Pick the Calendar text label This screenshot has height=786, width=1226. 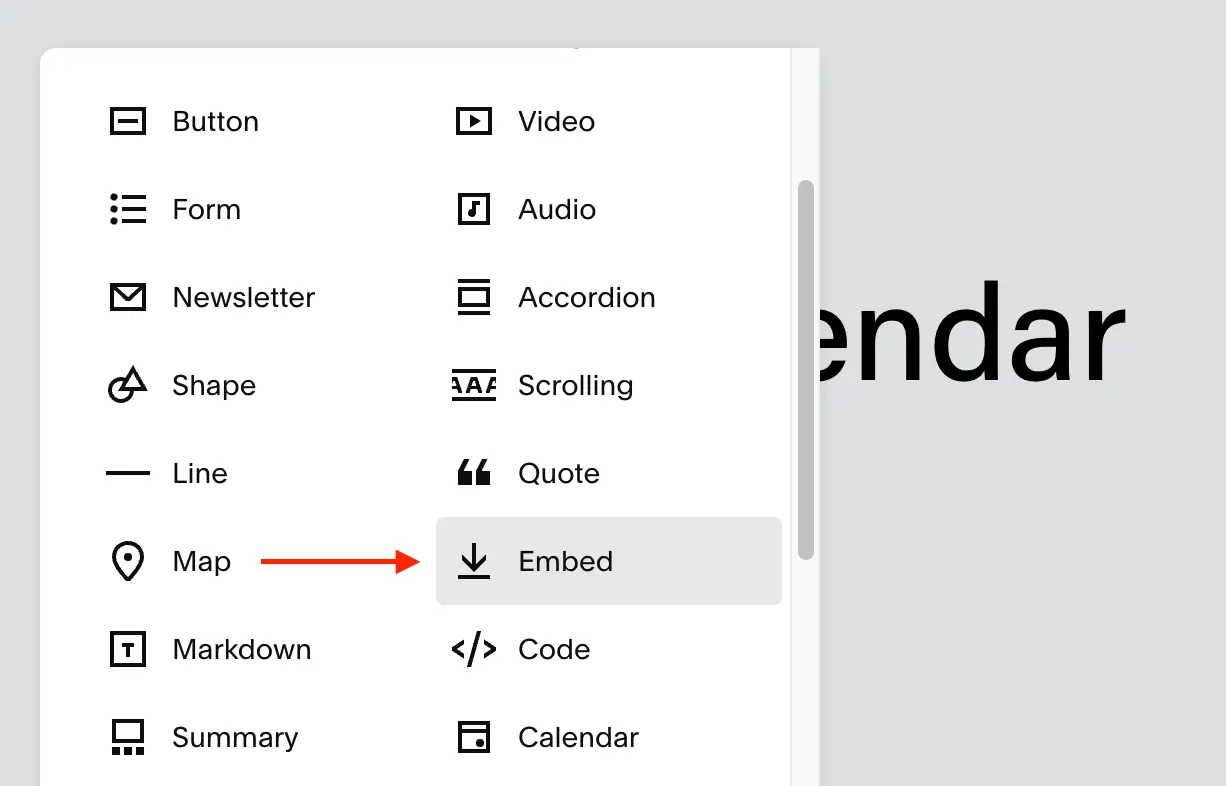[x=578, y=738]
